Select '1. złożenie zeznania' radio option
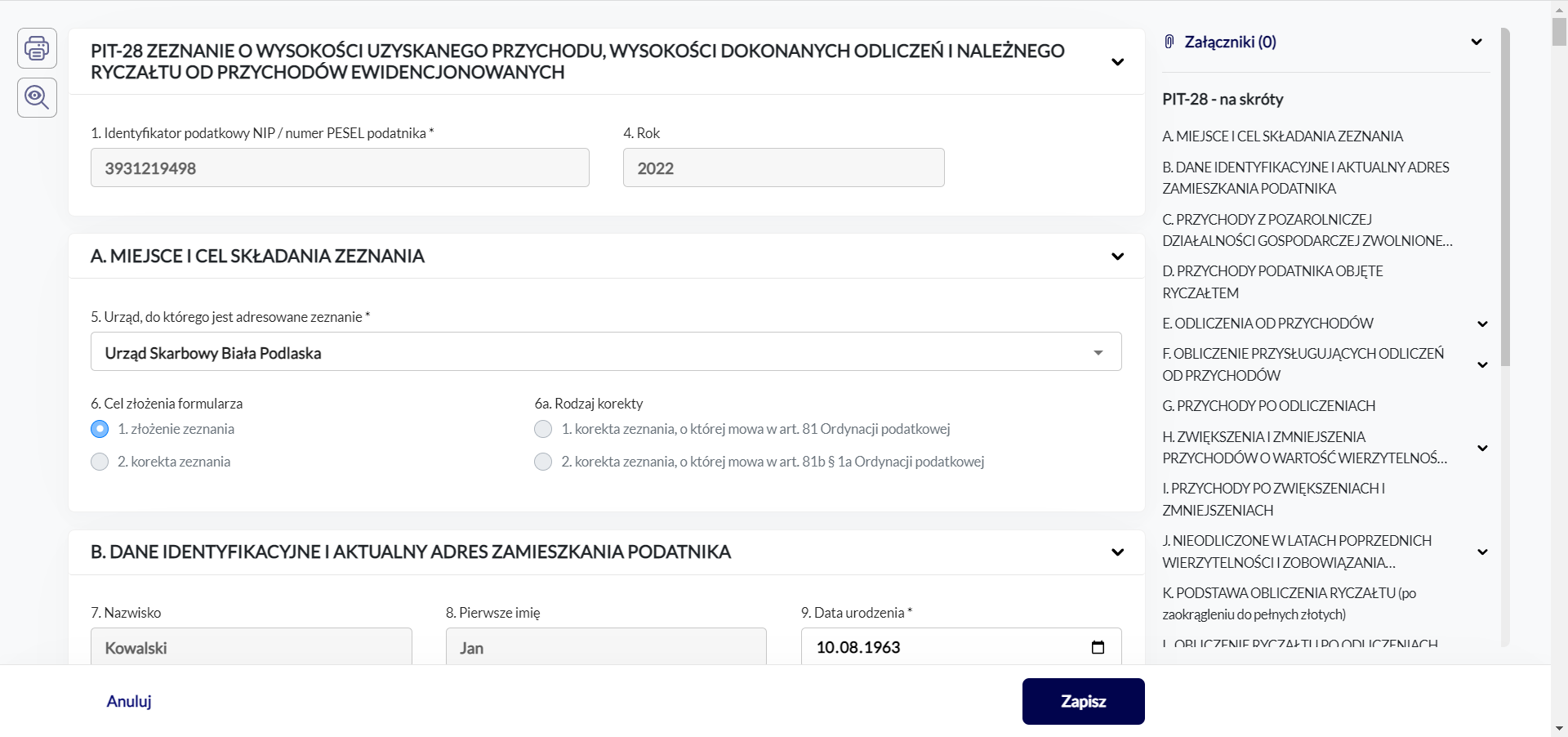Viewport: 1568px width, 737px height. pyautogui.click(x=100, y=429)
